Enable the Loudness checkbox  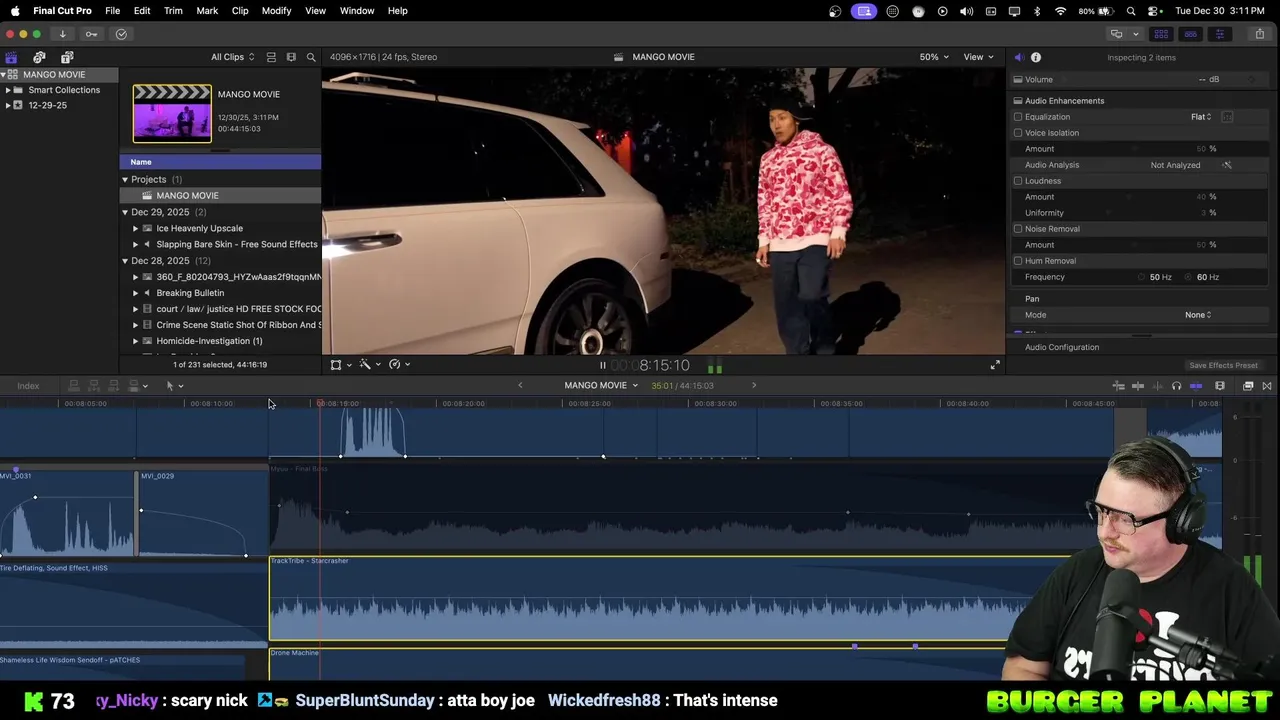click(1018, 181)
